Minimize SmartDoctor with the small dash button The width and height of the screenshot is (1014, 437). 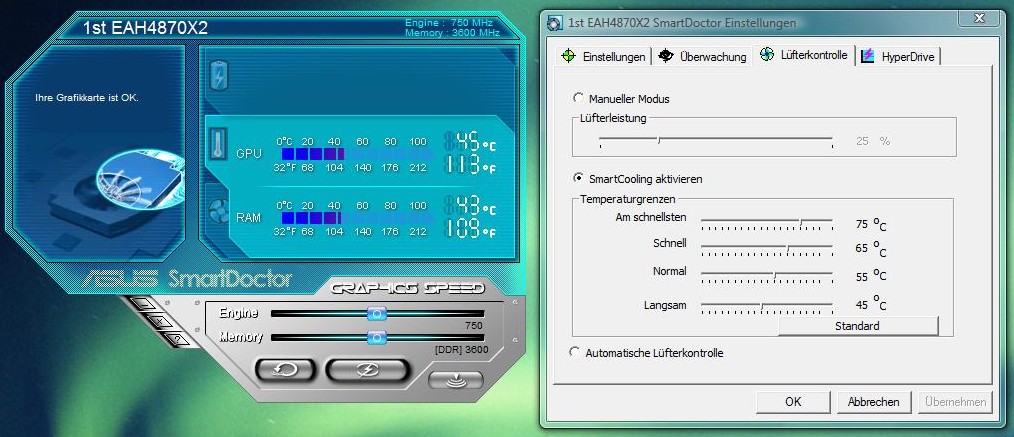click(x=144, y=303)
